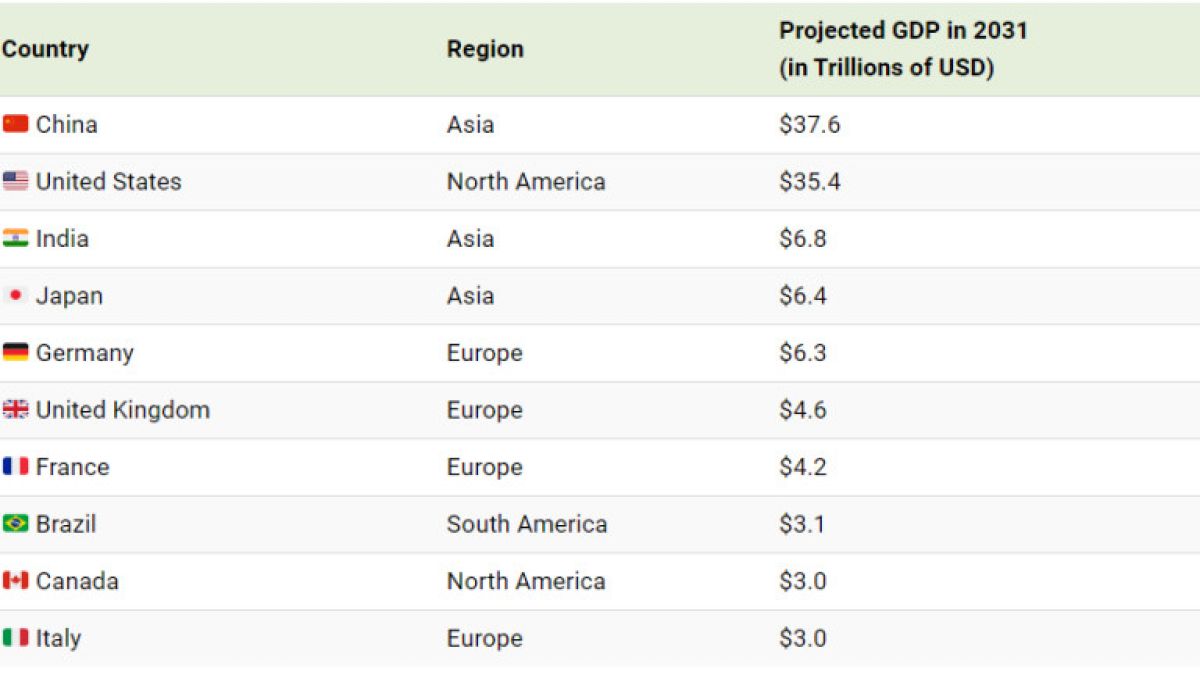Click Canada's North America region cell

pos(526,581)
